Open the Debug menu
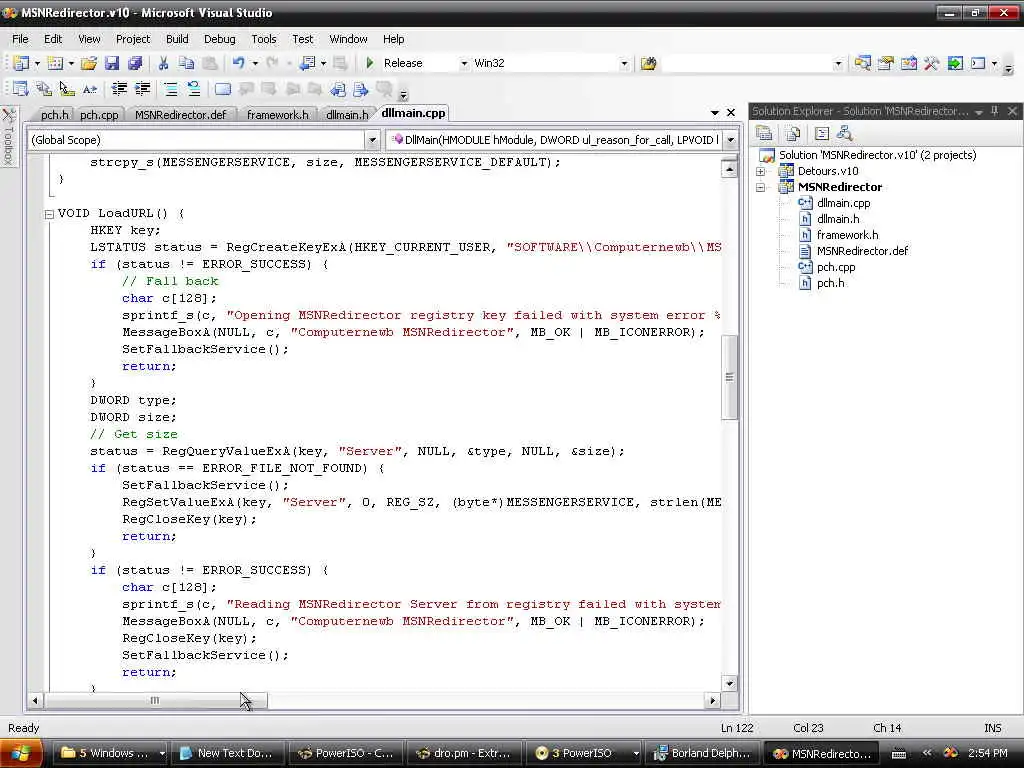 coord(219,39)
